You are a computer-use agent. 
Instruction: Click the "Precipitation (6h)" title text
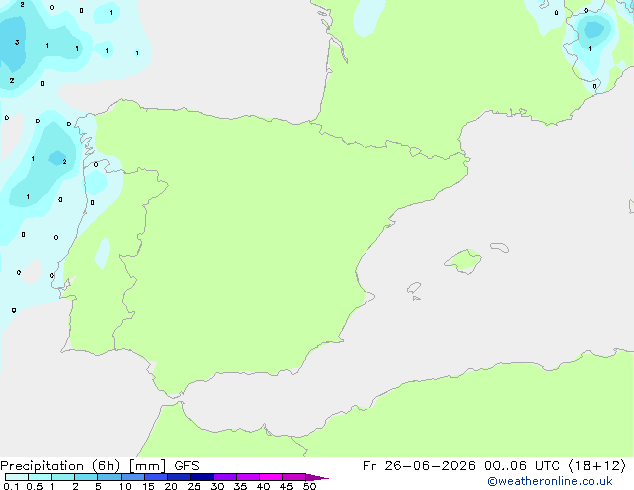point(60,466)
